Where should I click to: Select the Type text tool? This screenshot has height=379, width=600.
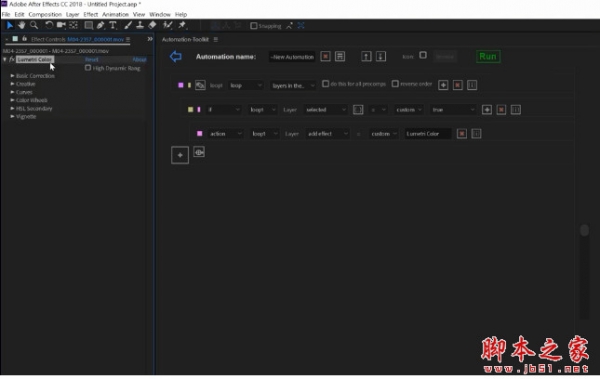tap(113, 25)
